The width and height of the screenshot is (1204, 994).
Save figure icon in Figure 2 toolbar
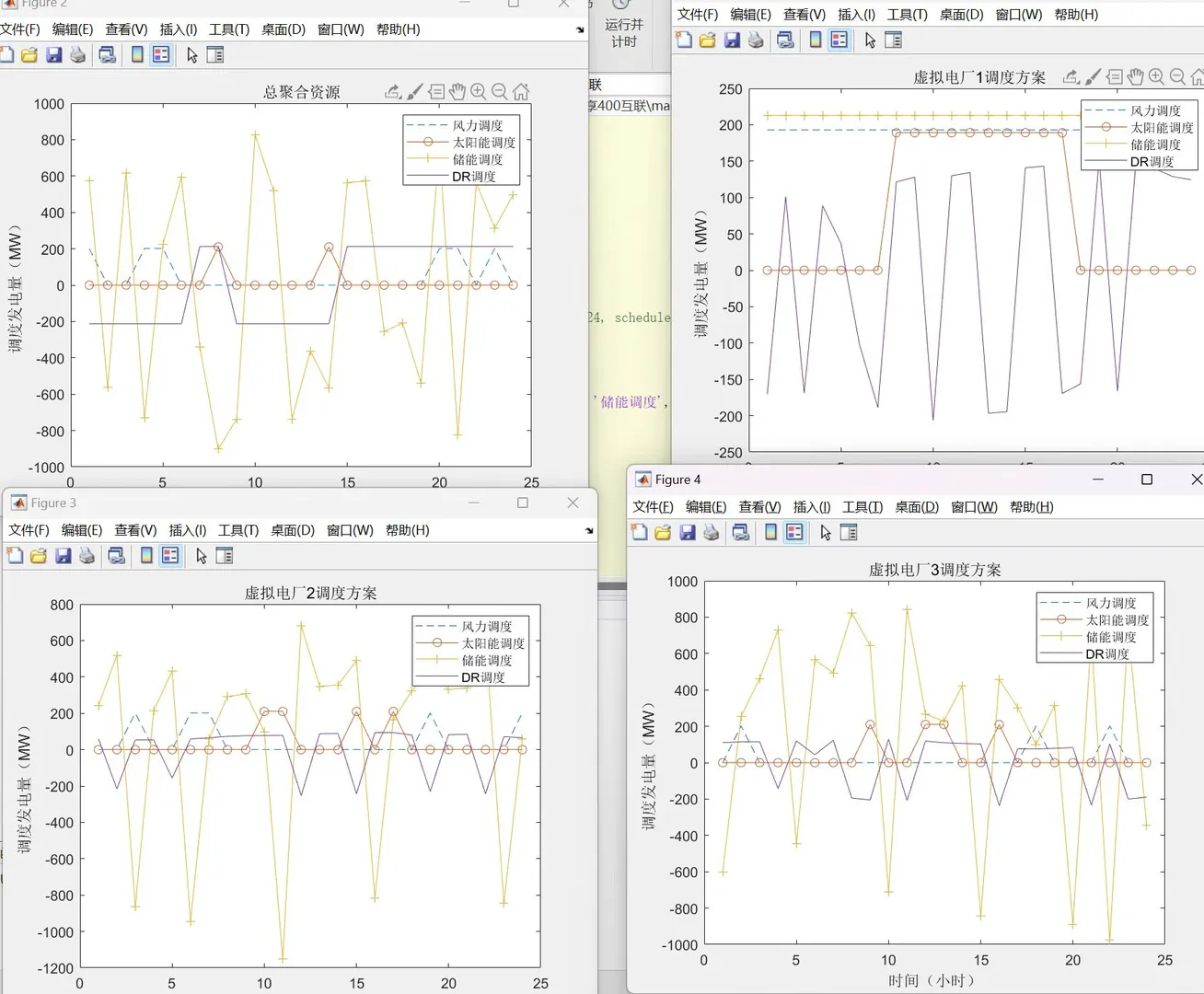click(x=54, y=55)
